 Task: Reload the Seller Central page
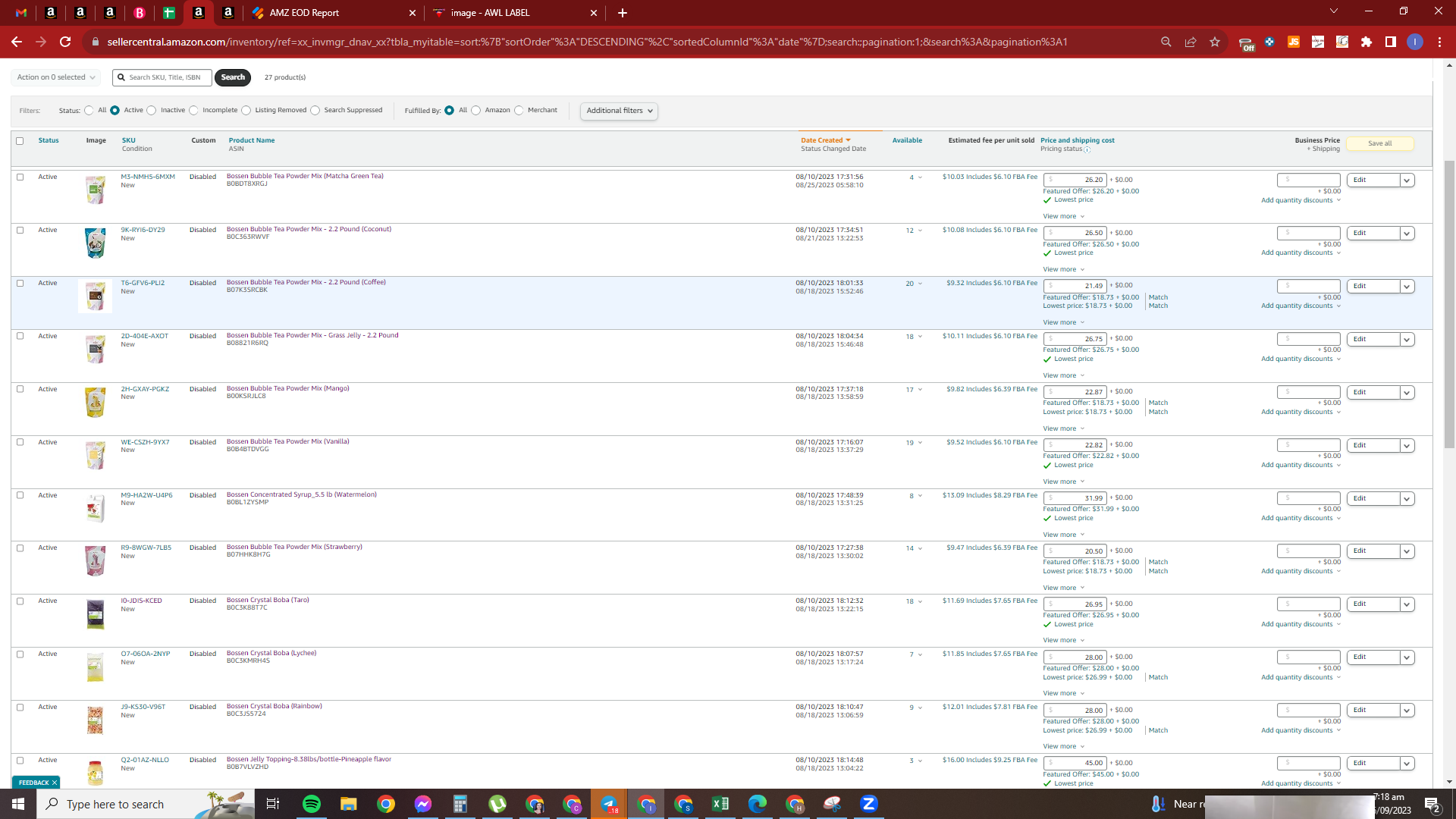tap(65, 42)
